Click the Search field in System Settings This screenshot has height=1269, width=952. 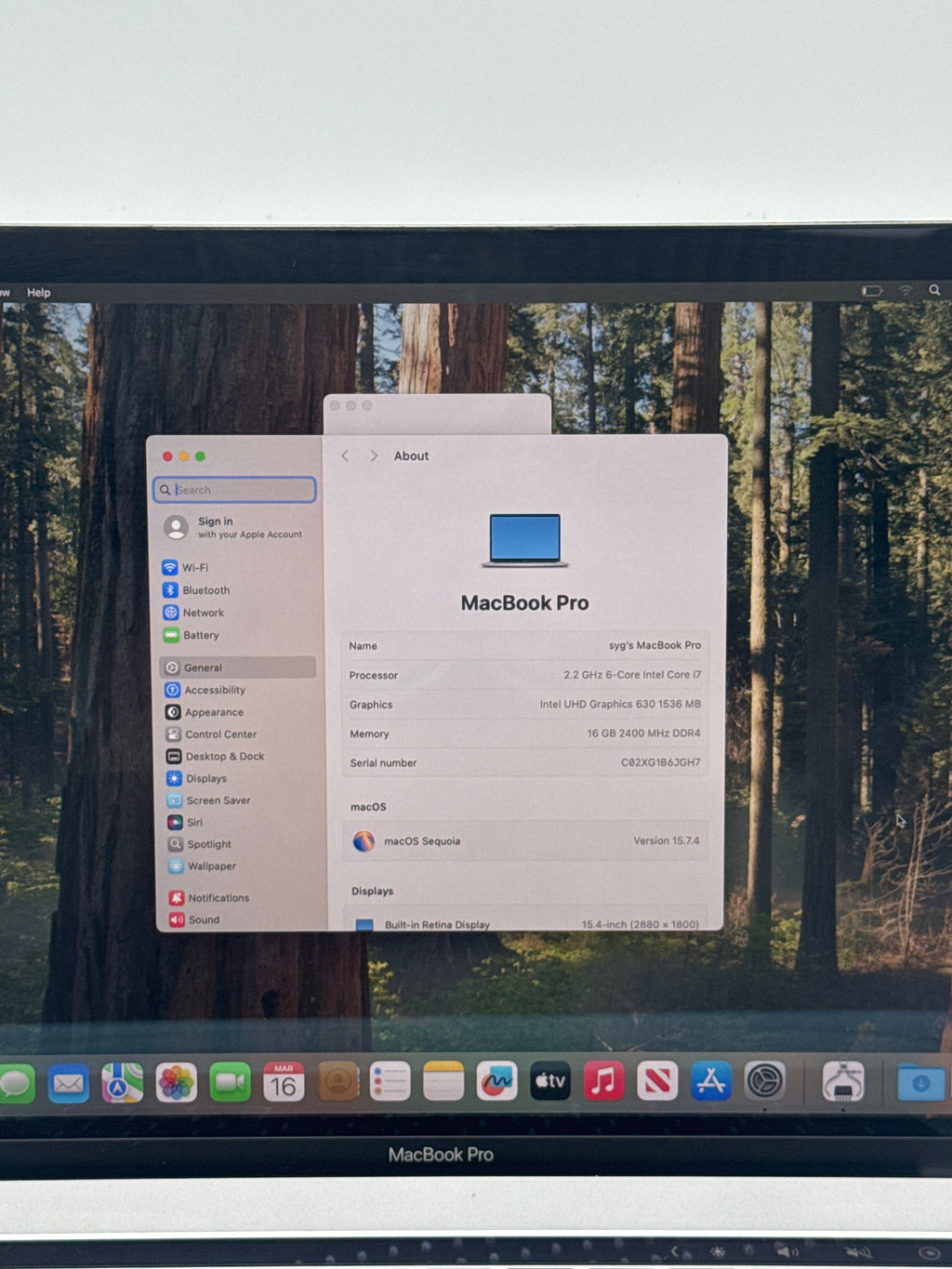(235, 490)
